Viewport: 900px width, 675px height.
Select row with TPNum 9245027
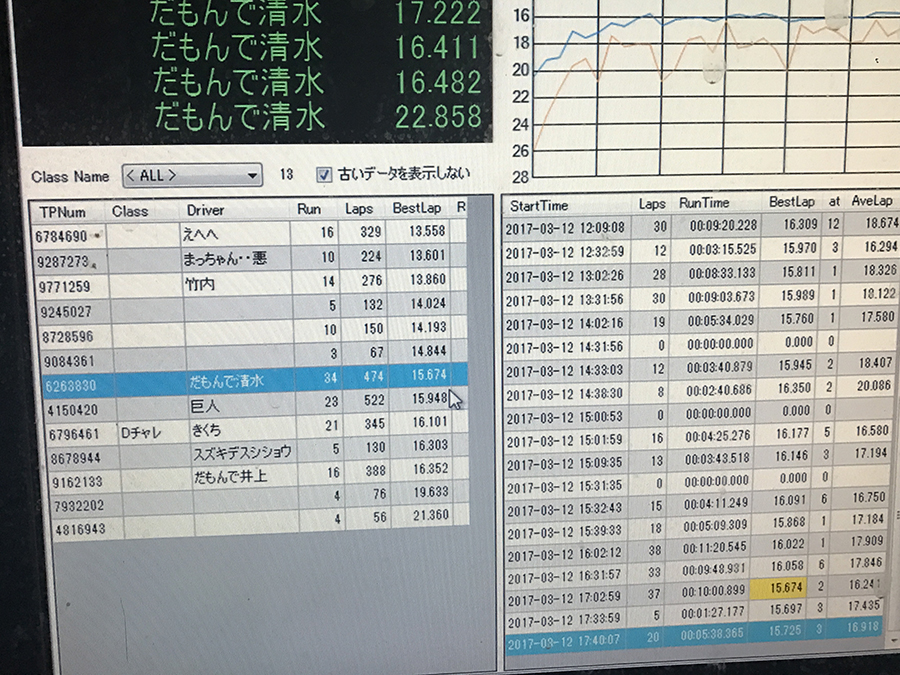point(253,307)
